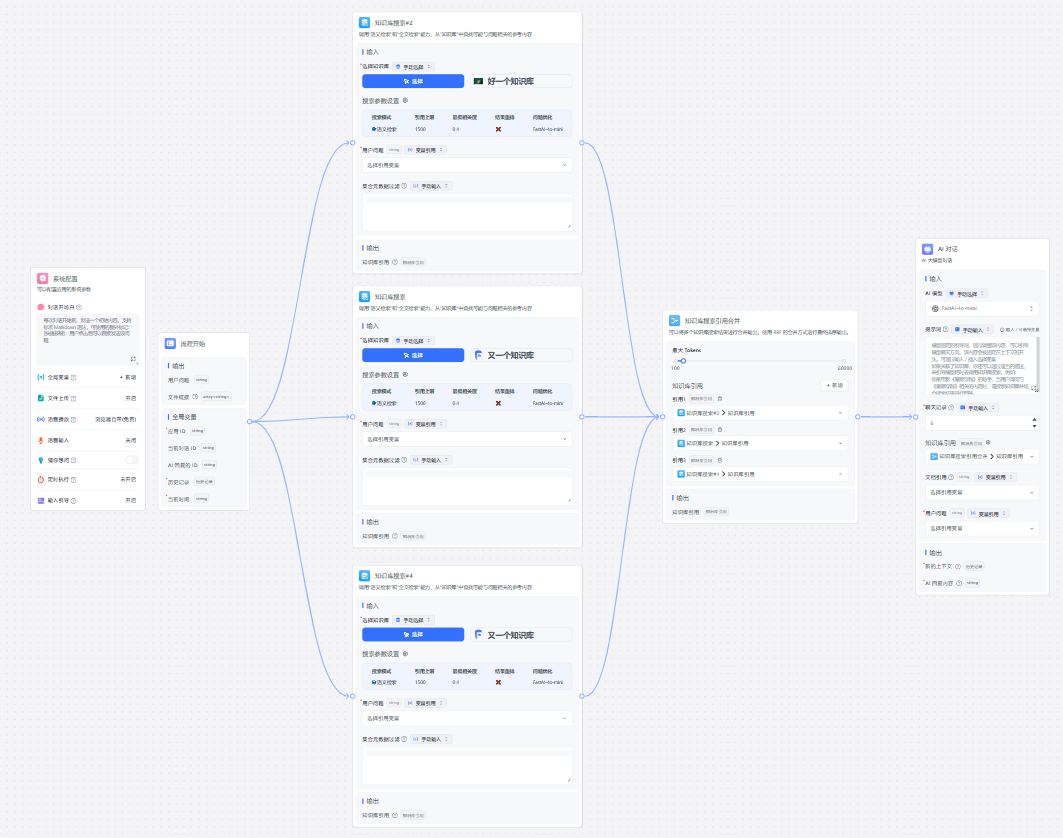Image resolution: width=1063 pixels, height=838 pixels.
Task: Switch 提示词 input mode from 手动输入
Action: (971, 328)
